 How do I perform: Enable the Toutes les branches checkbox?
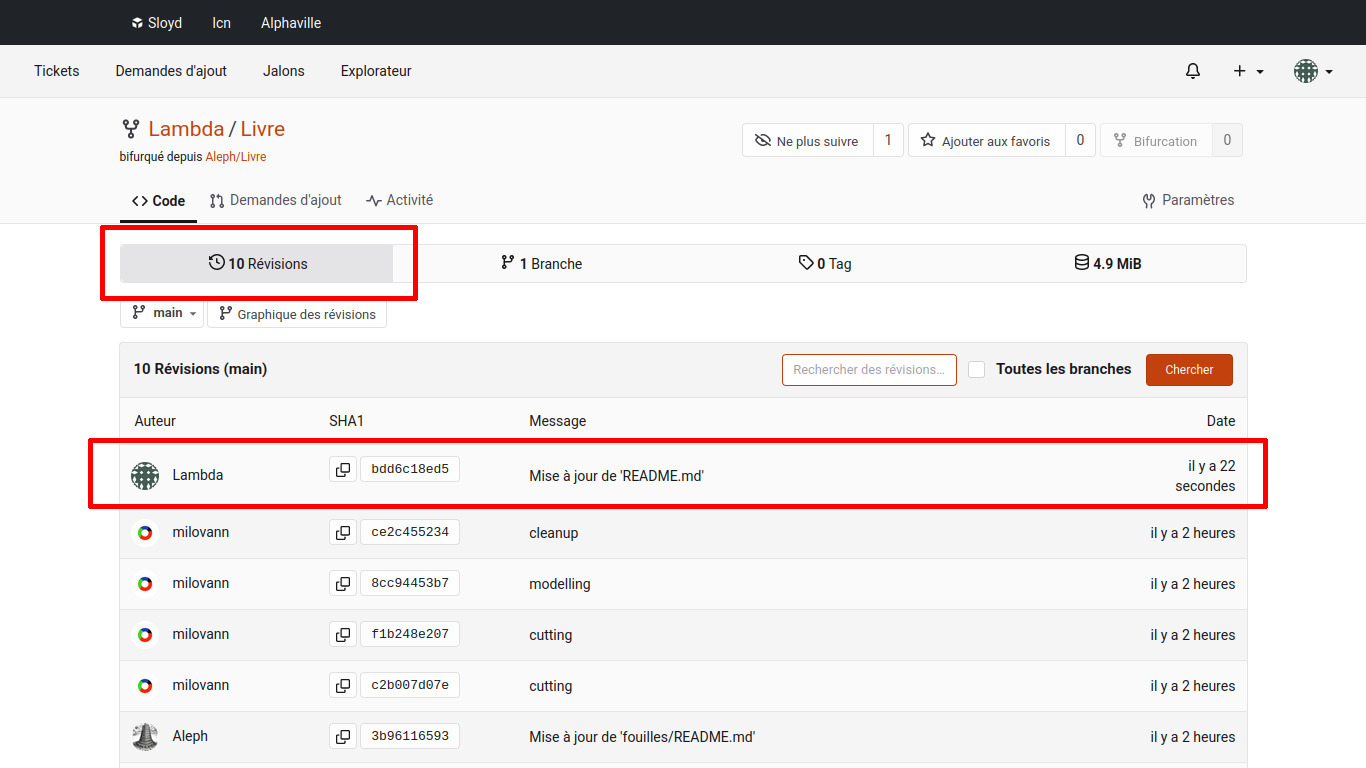[x=977, y=369]
